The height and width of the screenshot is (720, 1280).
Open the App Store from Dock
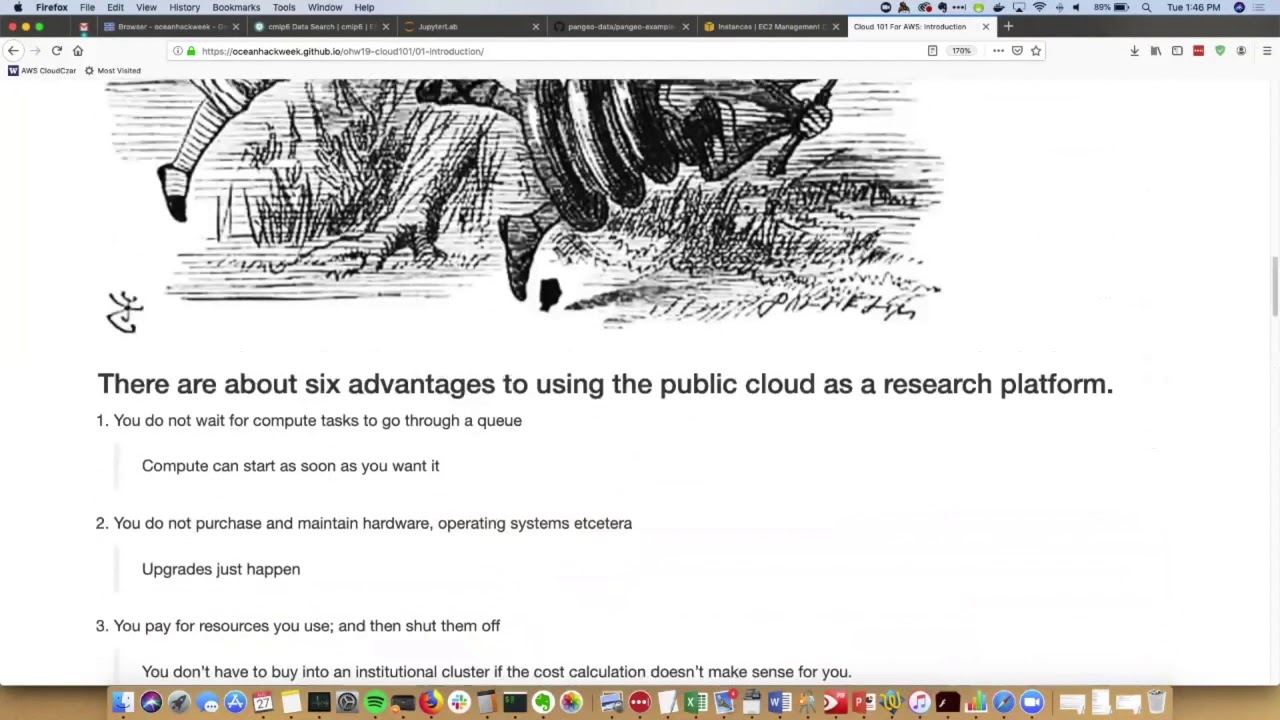click(x=236, y=702)
